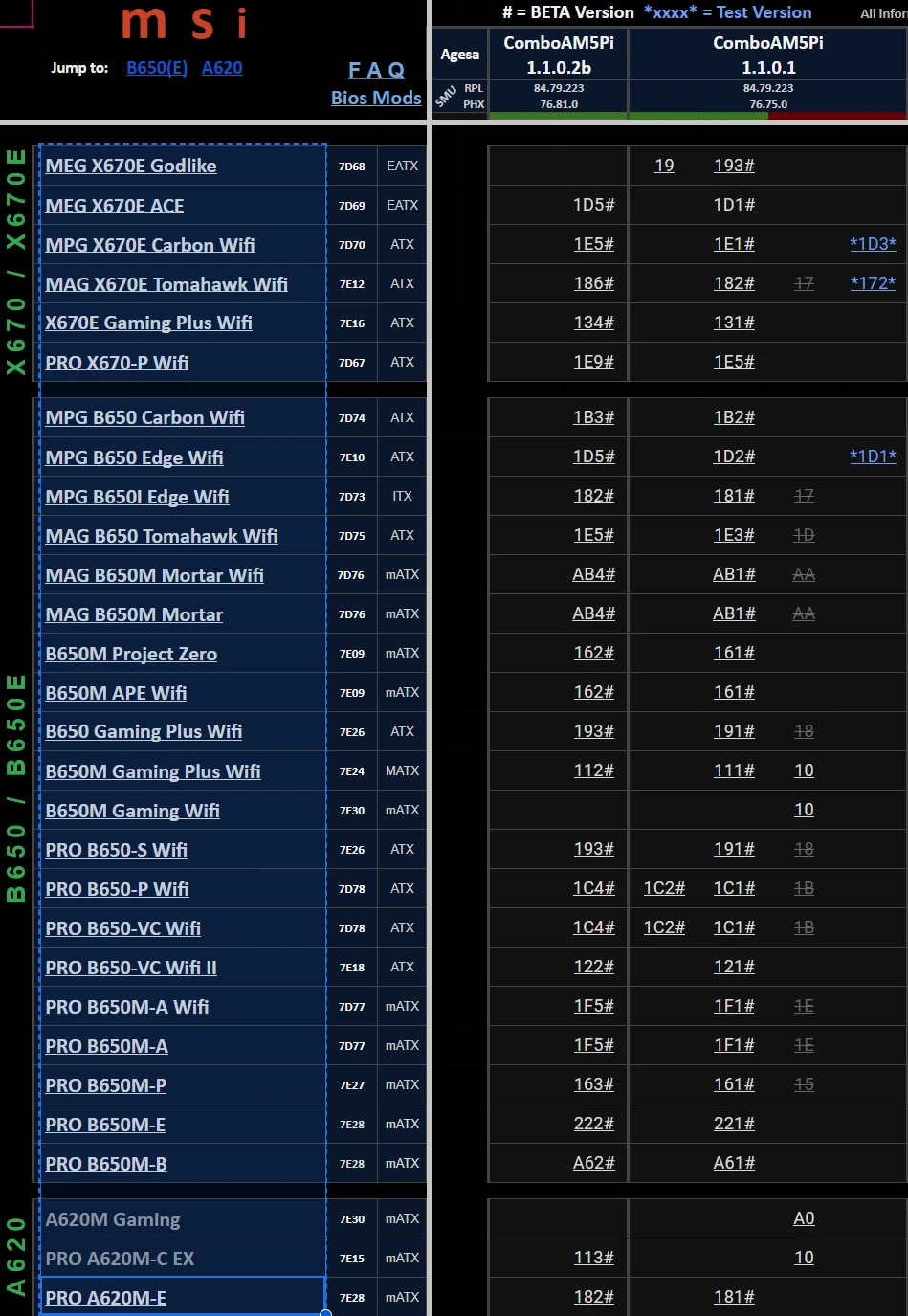The image size is (908, 1316).
Task: Click BIOS 10 in B650M Gaming Wifi row
Action: 804,810
